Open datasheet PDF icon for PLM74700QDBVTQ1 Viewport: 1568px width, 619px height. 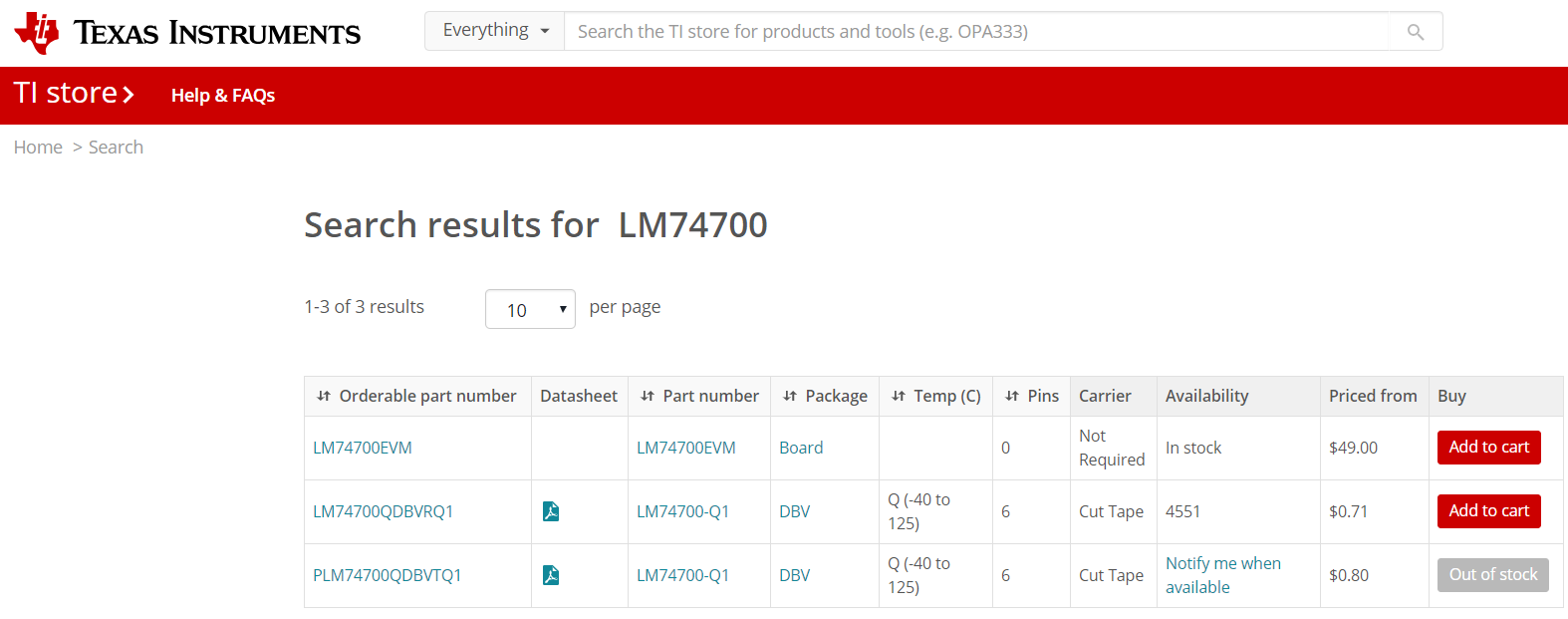point(551,575)
